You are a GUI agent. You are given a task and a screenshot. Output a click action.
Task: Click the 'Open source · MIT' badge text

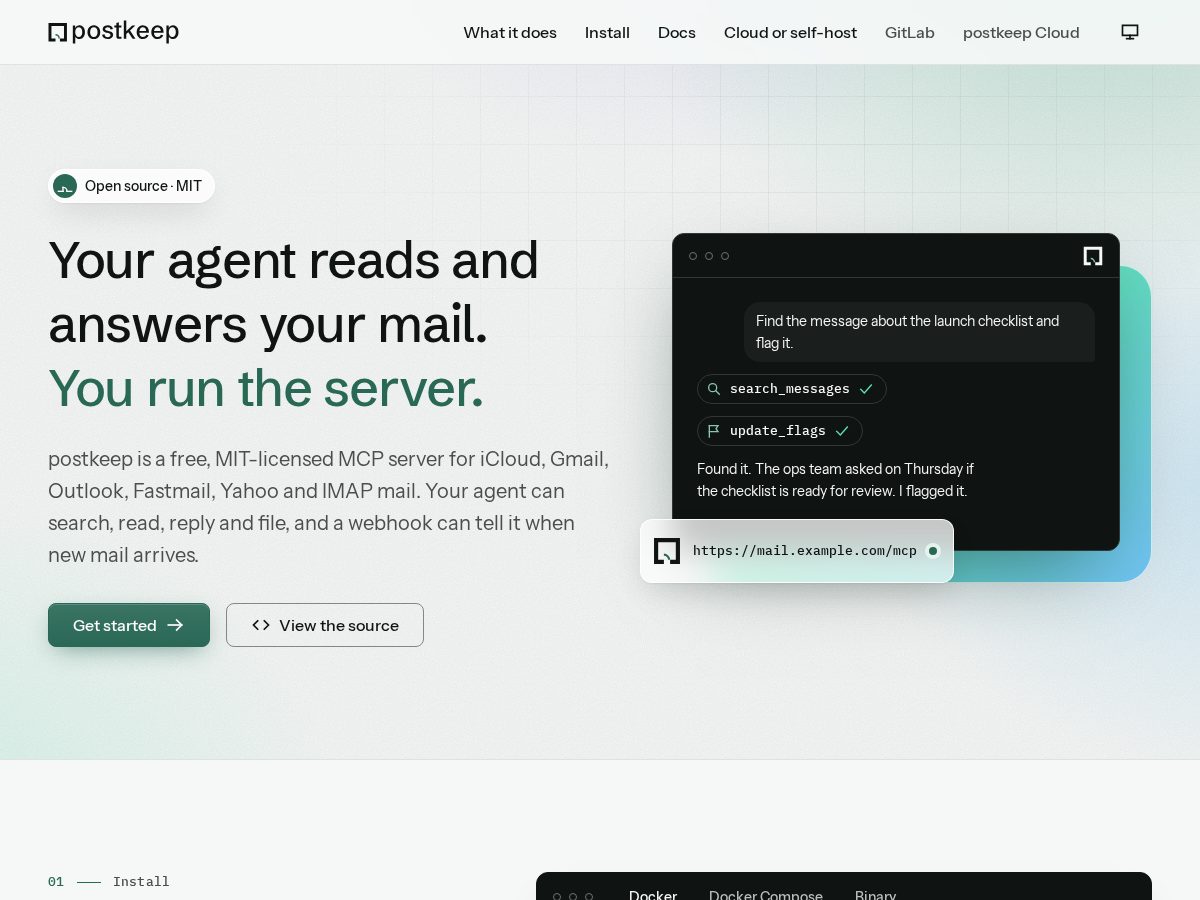point(143,186)
